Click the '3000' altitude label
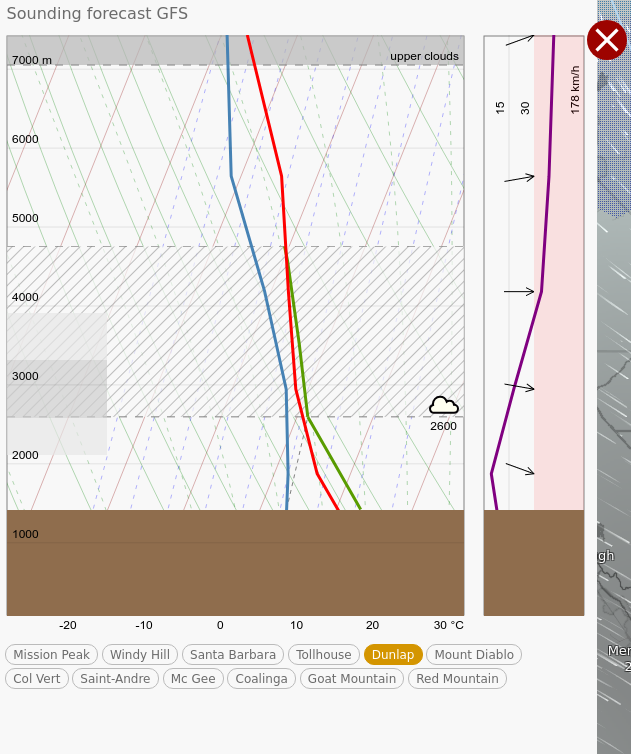This screenshot has height=754, width=631. pyautogui.click(x=25, y=376)
